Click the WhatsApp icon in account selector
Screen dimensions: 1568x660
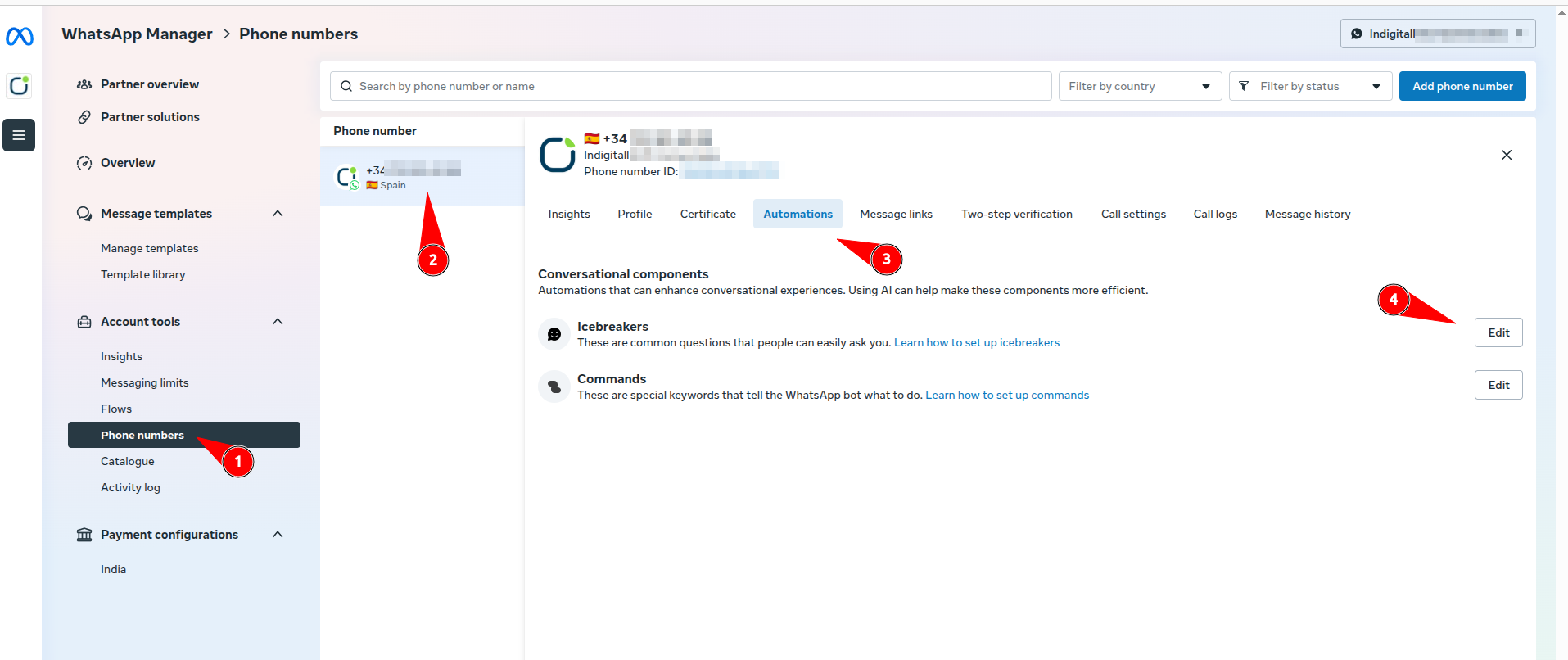[1357, 34]
